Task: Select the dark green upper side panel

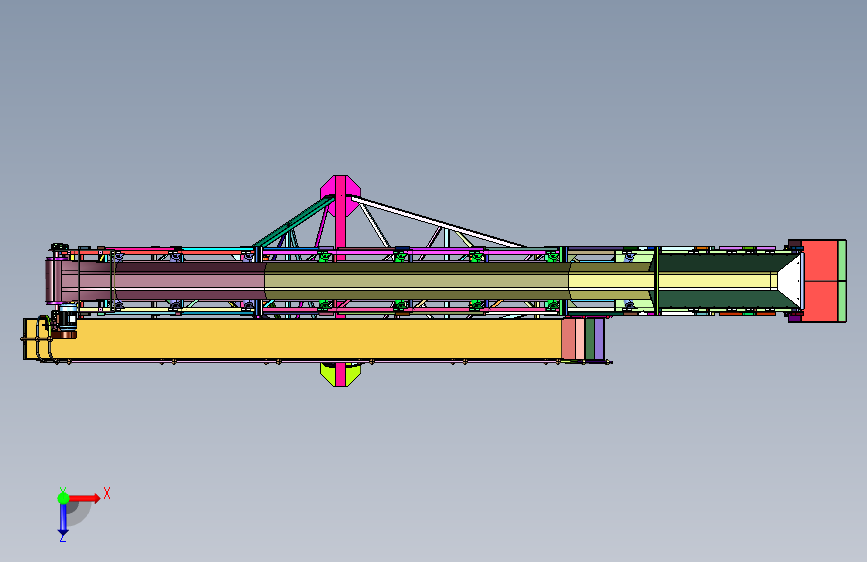Action: pos(727,262)
